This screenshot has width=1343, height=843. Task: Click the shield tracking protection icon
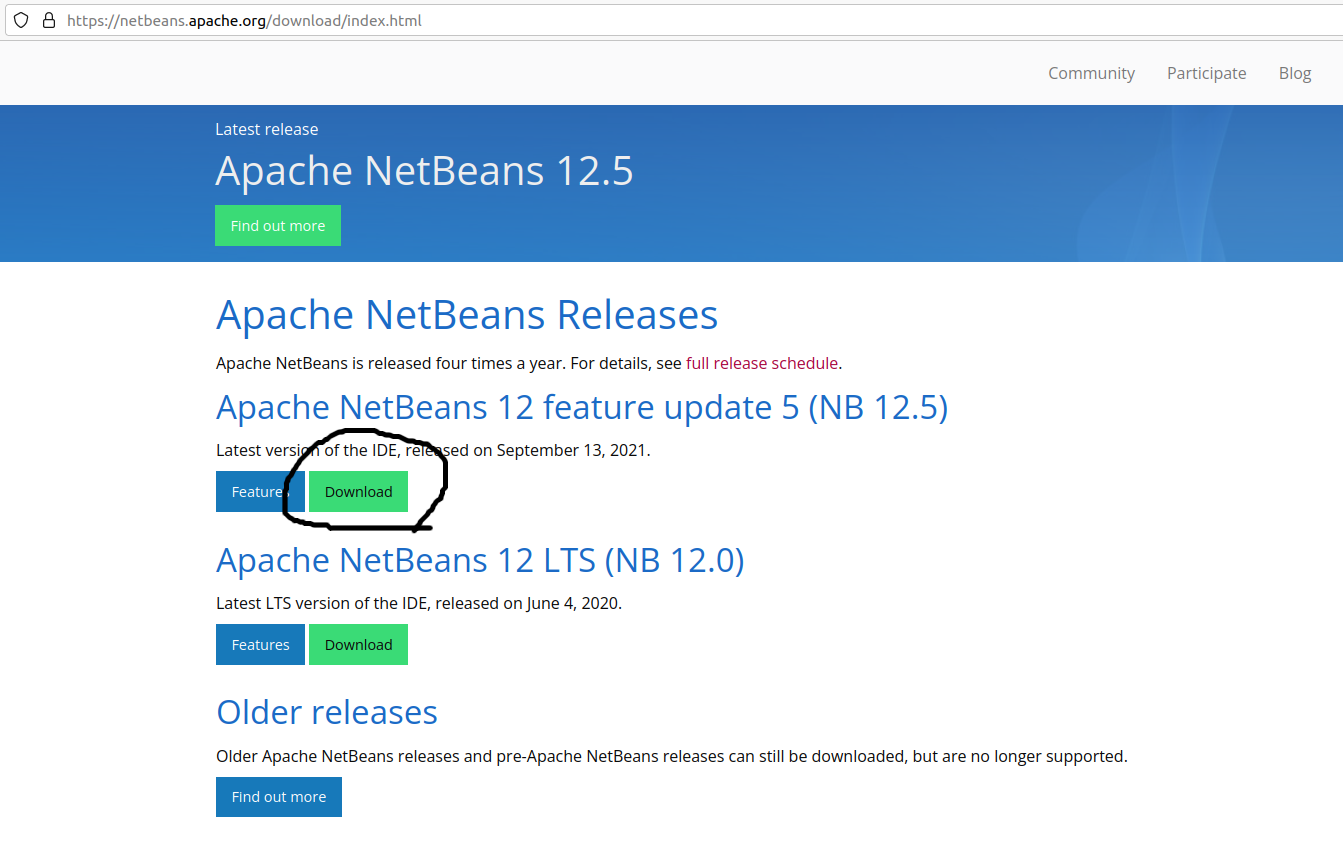point(21,20)
